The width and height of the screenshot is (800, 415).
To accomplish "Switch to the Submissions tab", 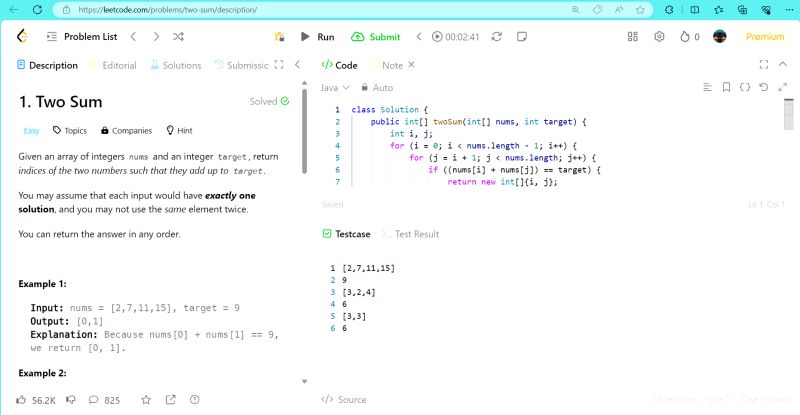I will 241,65.
